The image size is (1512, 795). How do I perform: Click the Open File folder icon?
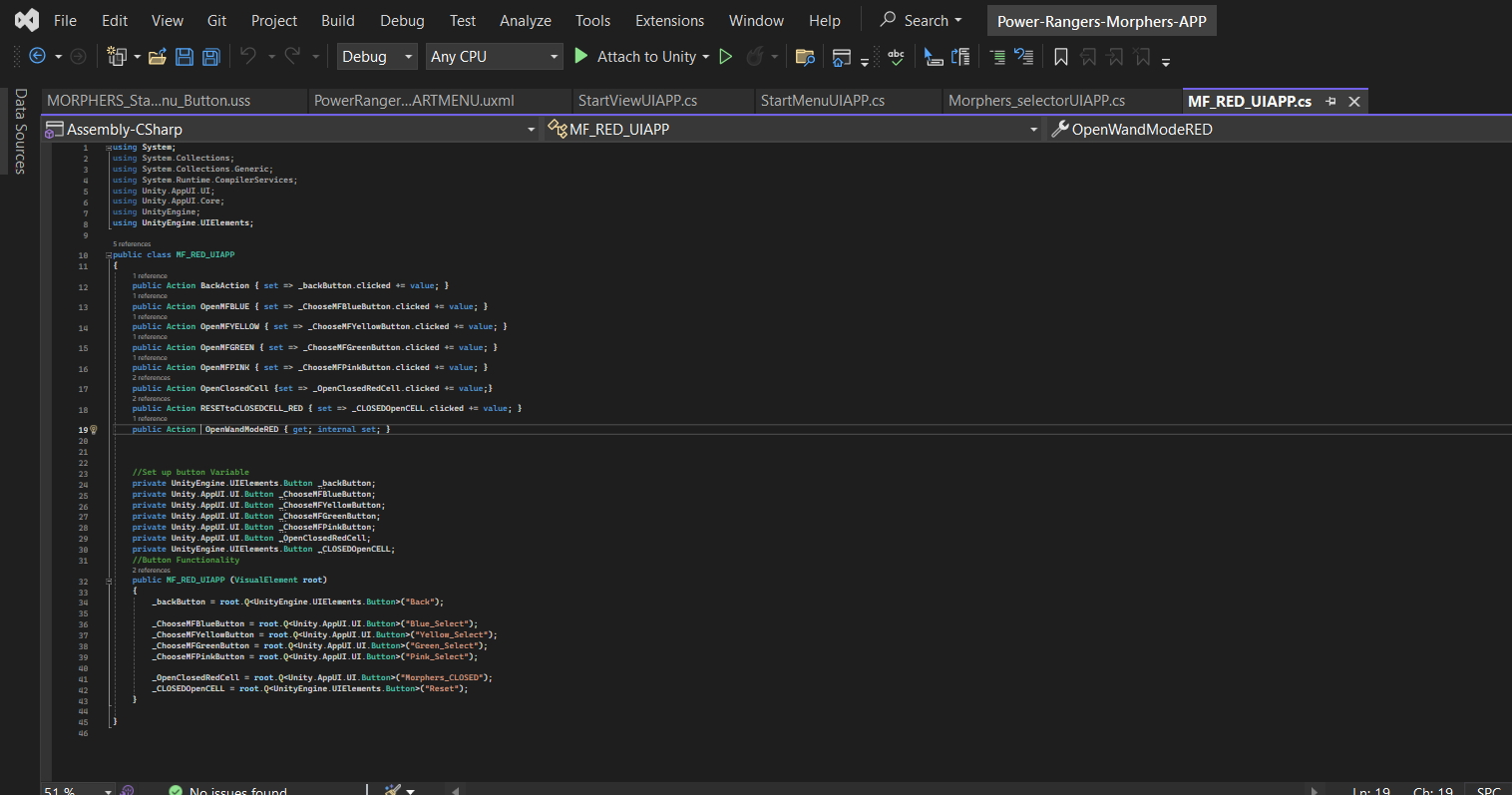(x=158, y=57)
